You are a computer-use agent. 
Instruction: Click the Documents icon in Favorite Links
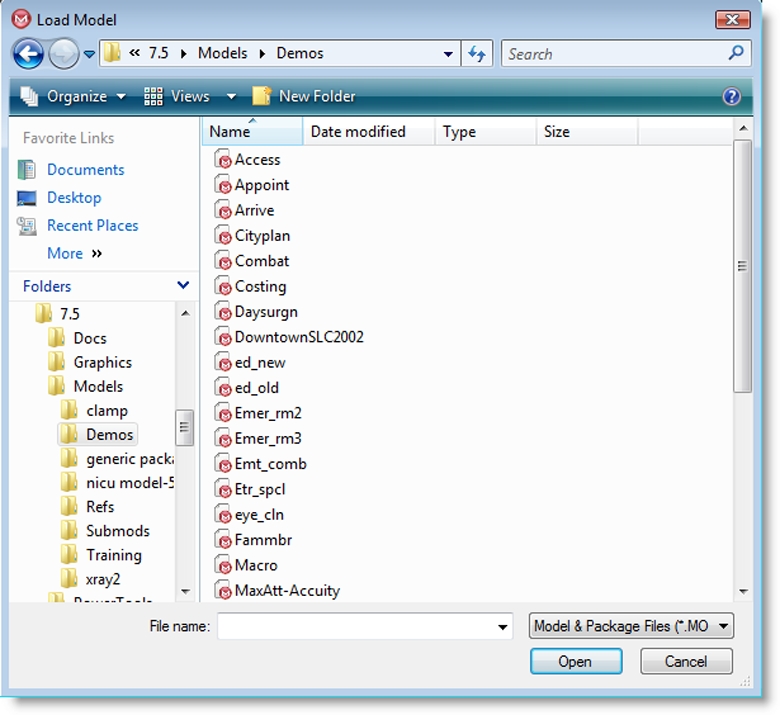pos(27,170)
